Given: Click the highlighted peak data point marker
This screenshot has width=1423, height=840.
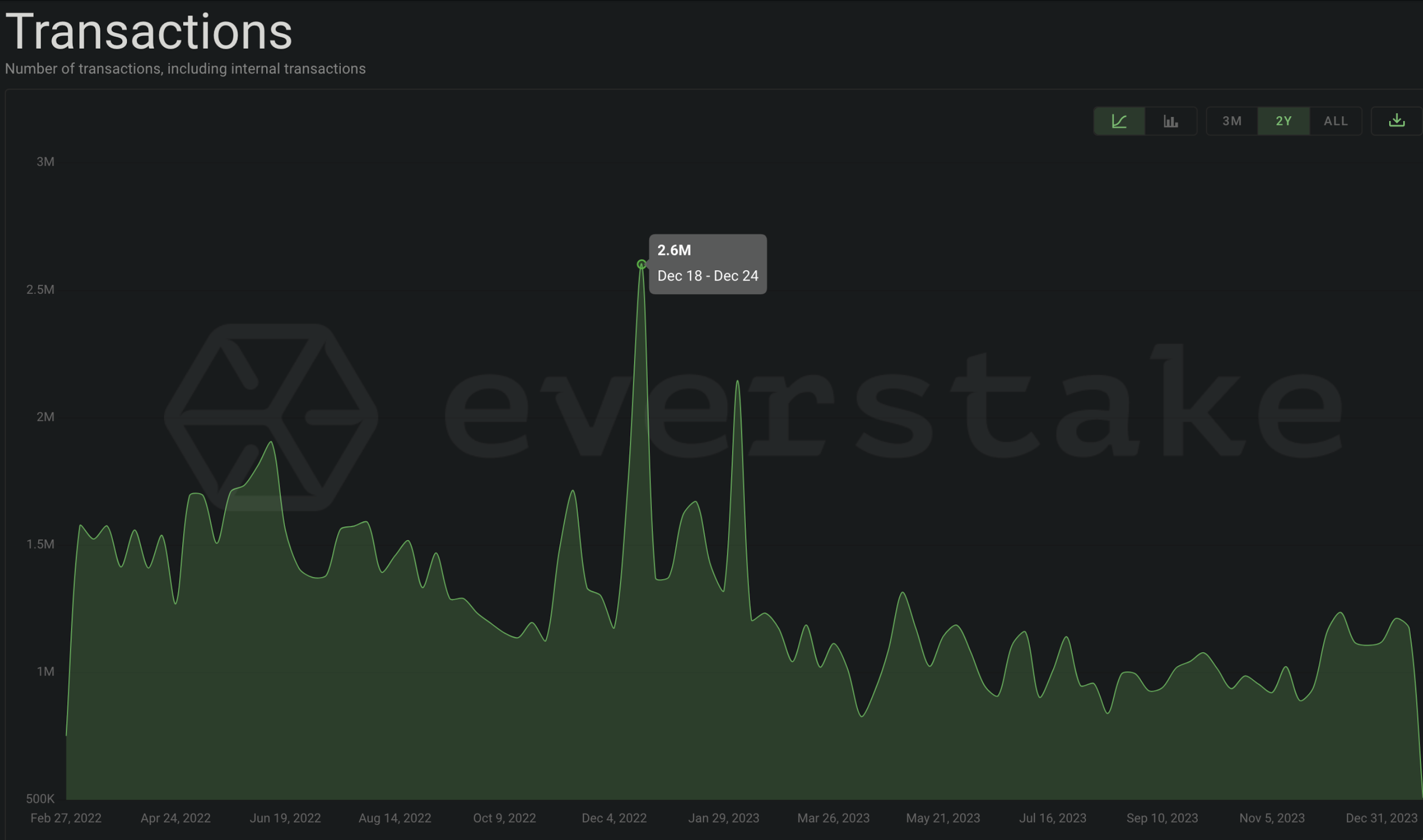Looking at the screenshot, I should point(641,264).
